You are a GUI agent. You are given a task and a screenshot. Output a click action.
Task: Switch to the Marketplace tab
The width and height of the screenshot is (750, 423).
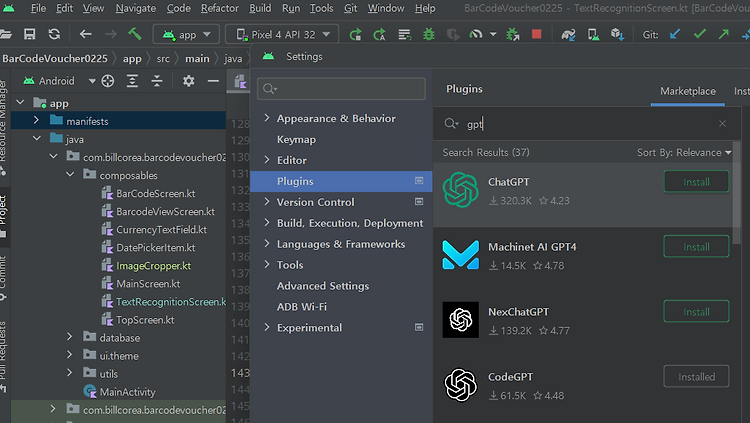pos(688,91)
